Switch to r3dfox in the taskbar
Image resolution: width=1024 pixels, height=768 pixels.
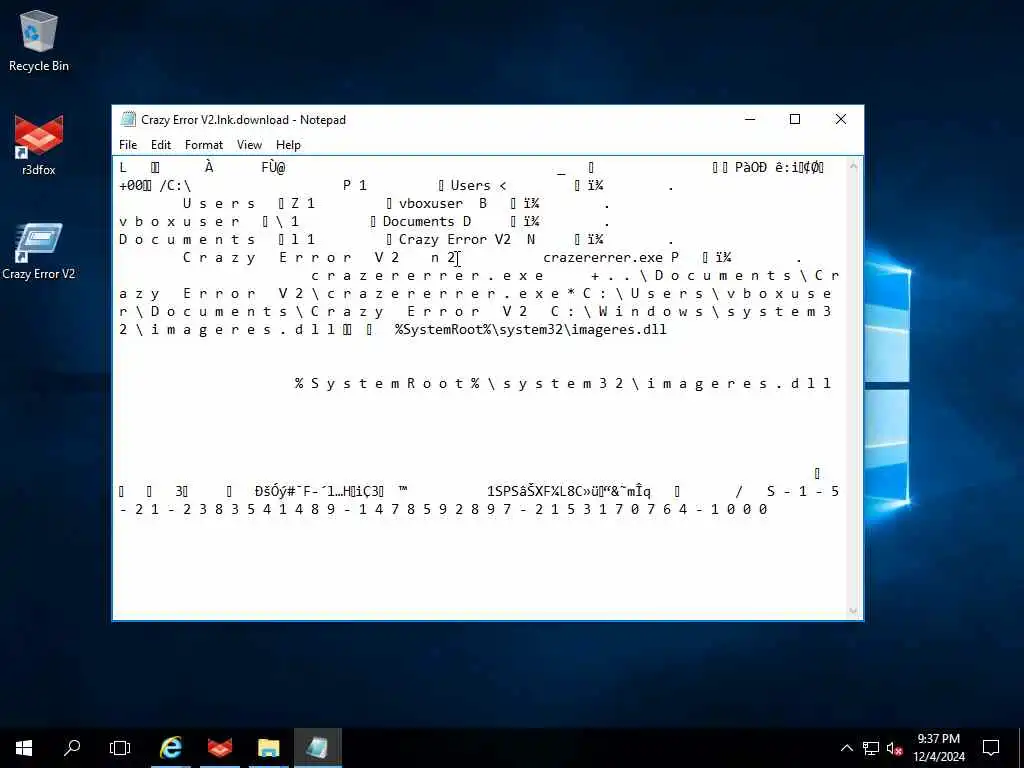click(219, 748)
